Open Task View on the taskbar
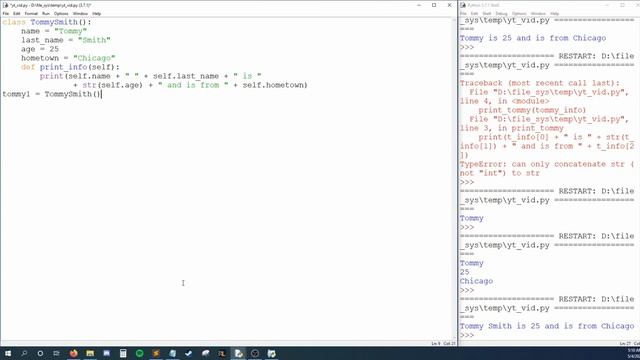640x360 pixels. point(56,353)
